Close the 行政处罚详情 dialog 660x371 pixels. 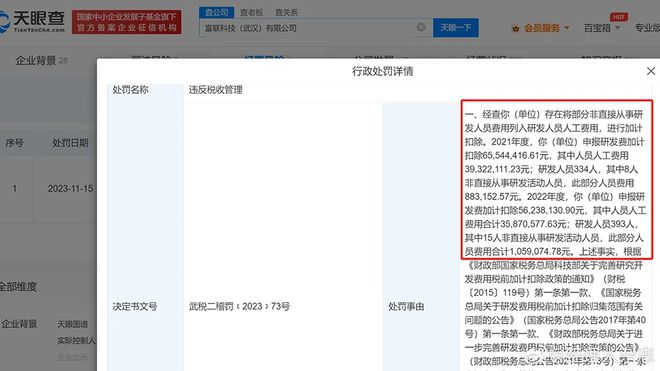tap(651, 71)
